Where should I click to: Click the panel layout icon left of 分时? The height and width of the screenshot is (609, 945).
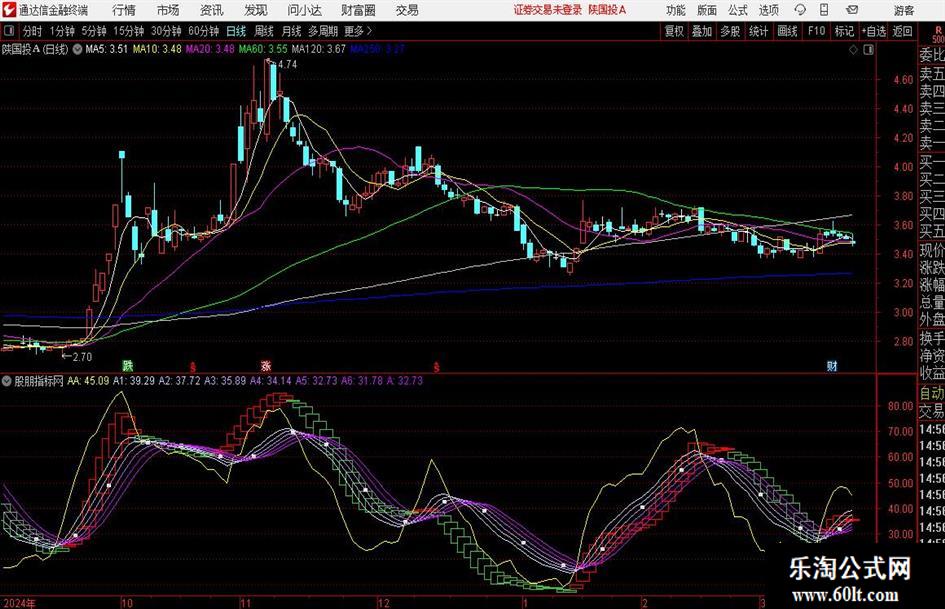8,31
